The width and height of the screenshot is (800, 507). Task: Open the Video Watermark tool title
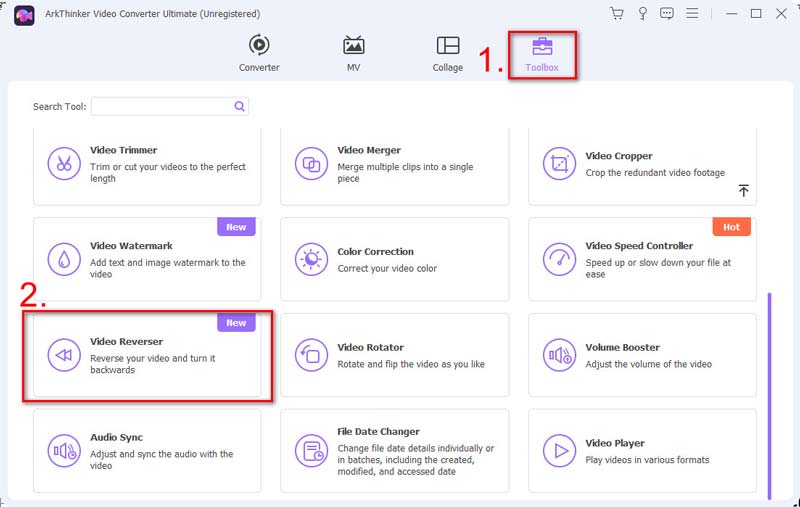pos(131,246)
